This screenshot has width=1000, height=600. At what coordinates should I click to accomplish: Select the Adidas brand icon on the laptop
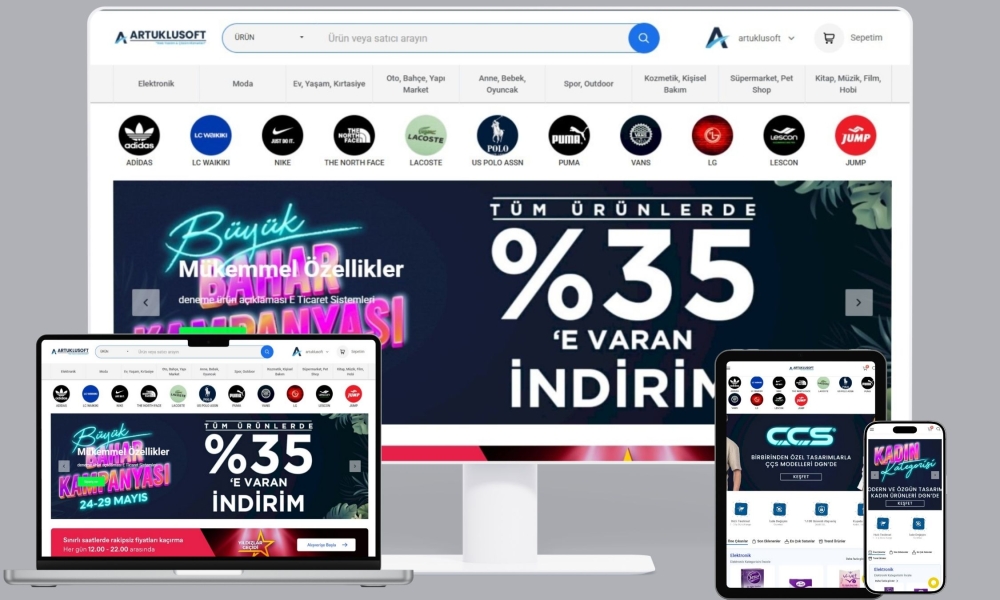(61, 394)
